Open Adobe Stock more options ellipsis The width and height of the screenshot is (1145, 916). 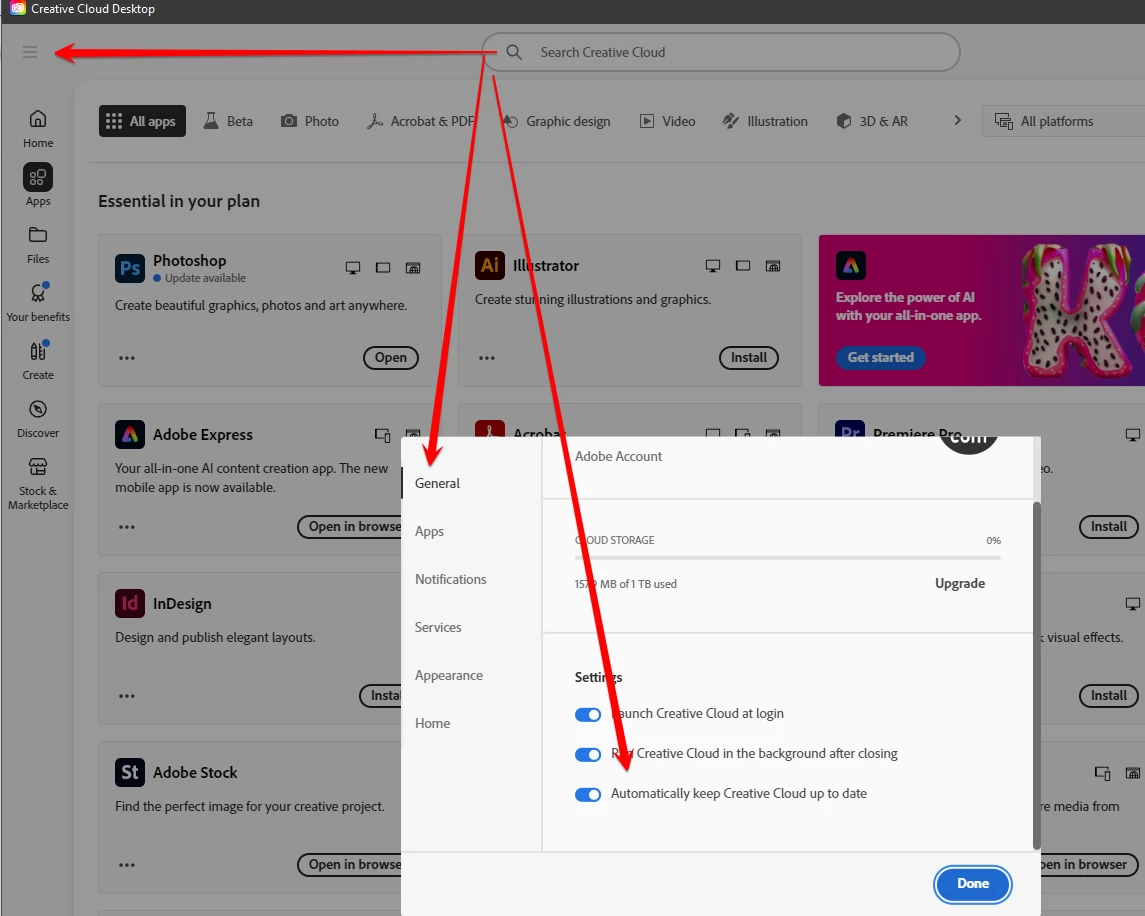click(x=127, y=865)
